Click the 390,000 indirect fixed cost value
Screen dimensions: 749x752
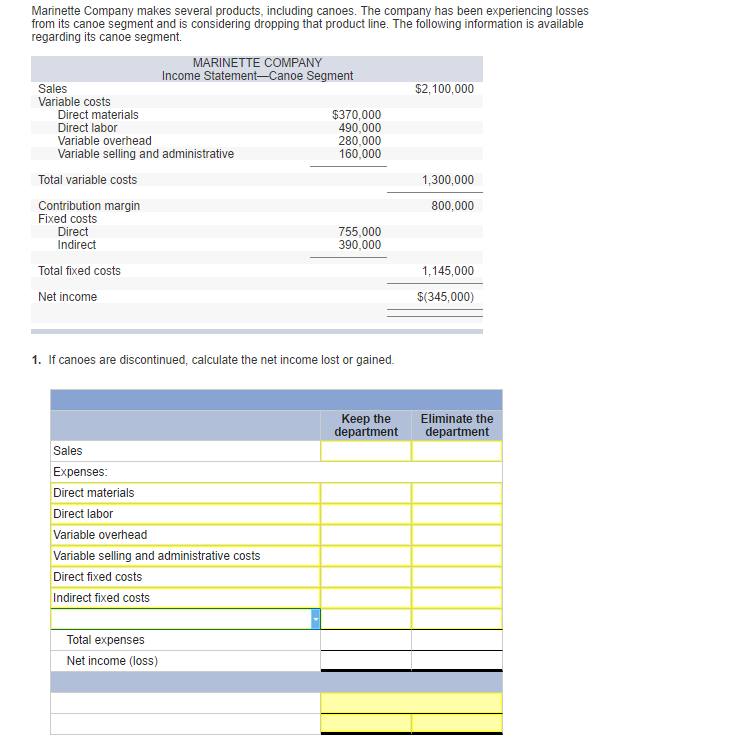[360, 245]
